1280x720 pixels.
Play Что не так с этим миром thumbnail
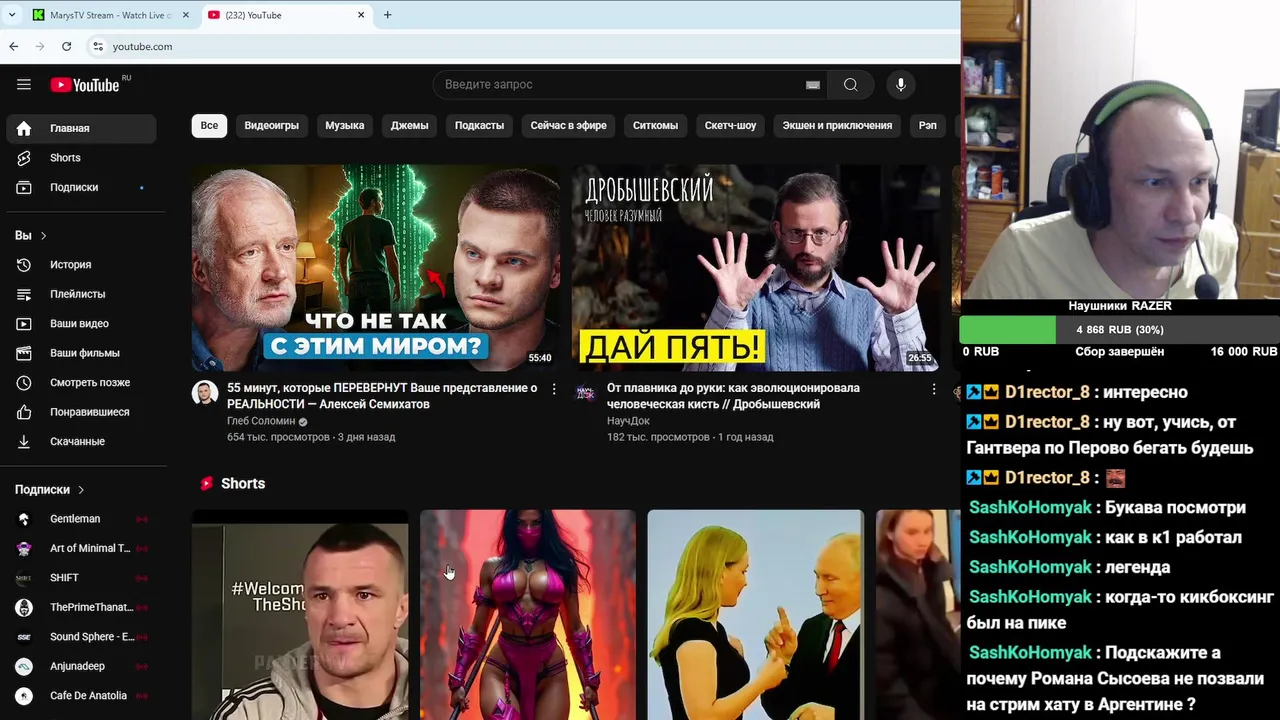coord(376,268)
